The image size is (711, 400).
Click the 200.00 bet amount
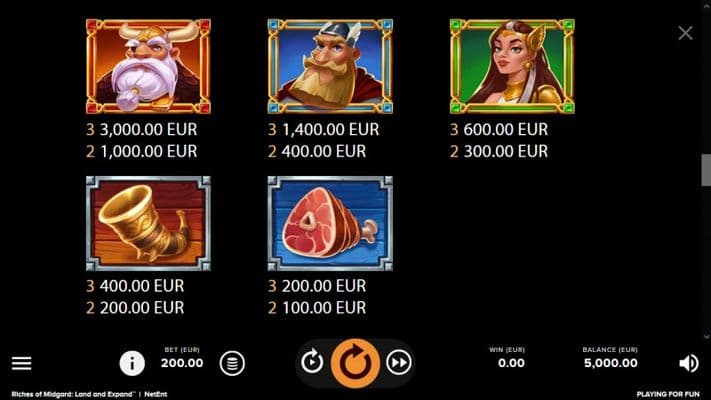(182, 363)
